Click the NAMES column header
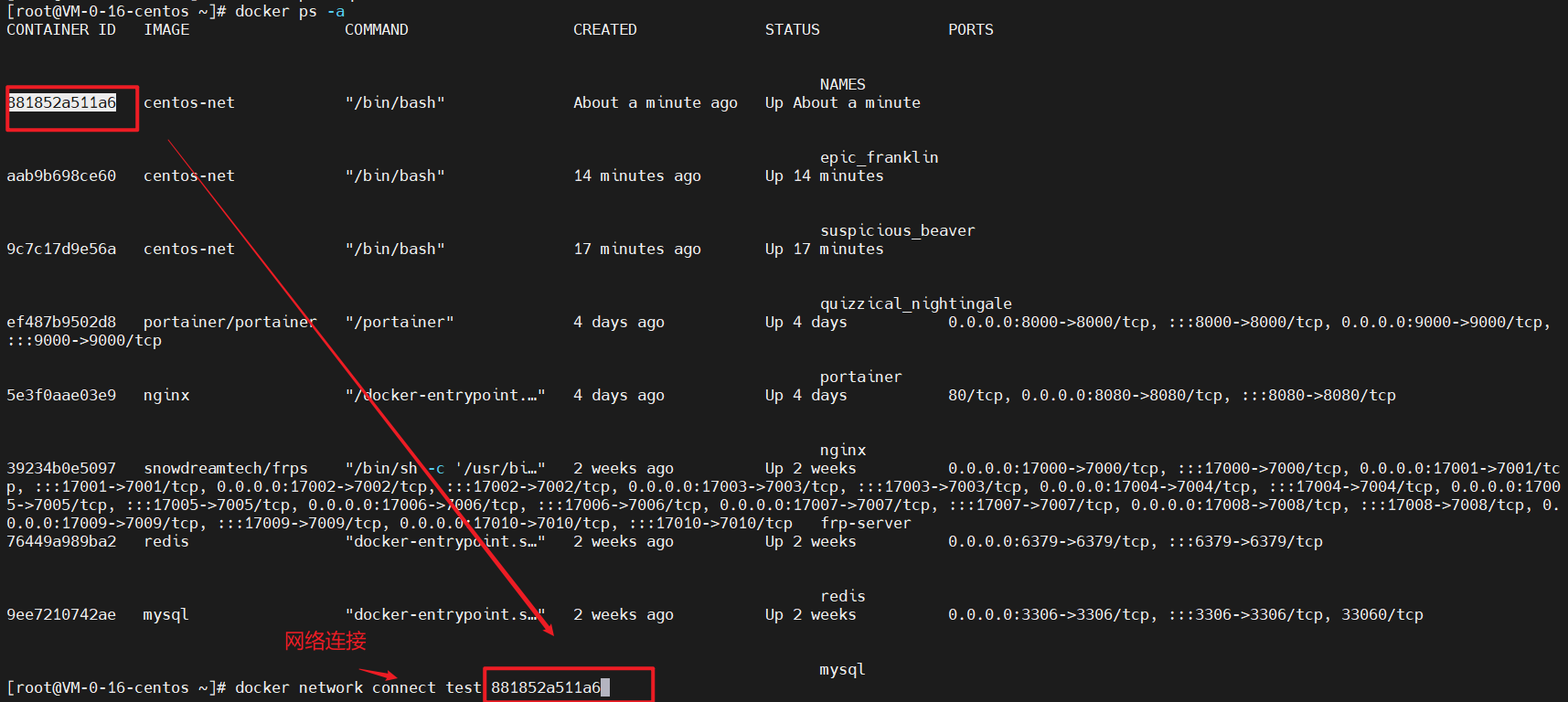1568x702 pixels. click(x=843, y=84)
